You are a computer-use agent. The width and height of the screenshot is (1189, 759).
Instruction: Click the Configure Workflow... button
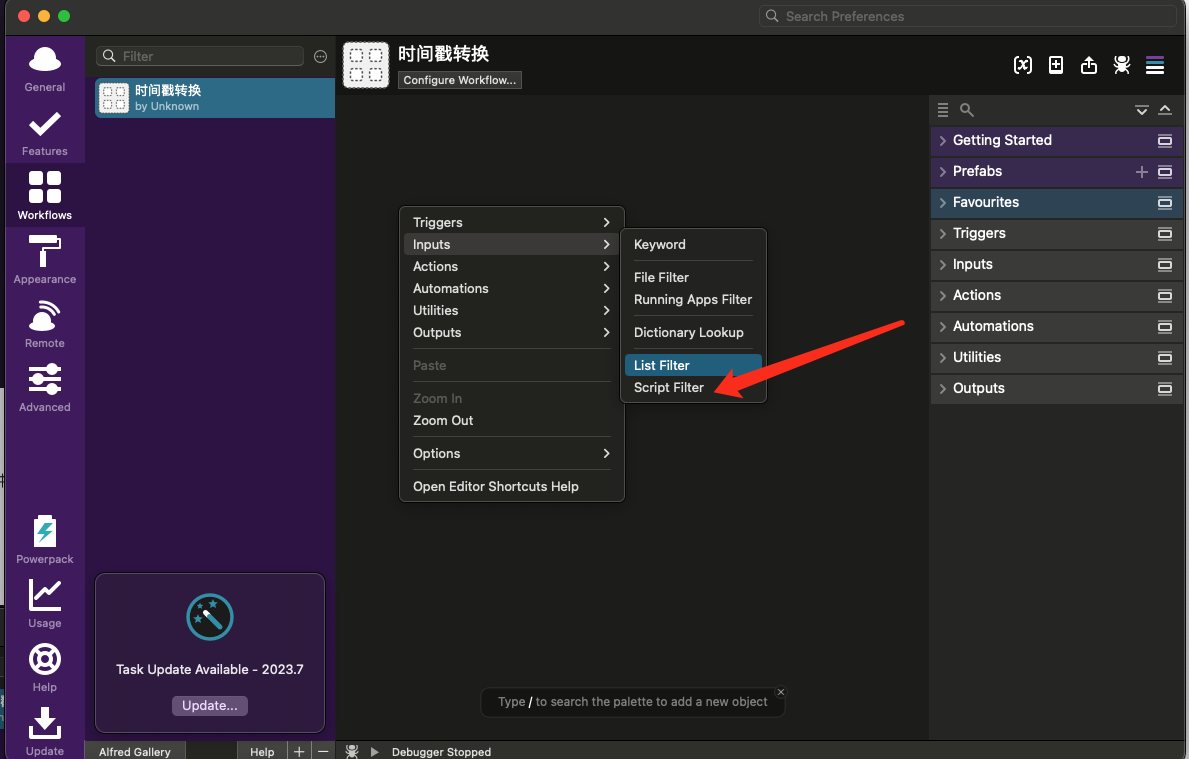coord(460,80)
